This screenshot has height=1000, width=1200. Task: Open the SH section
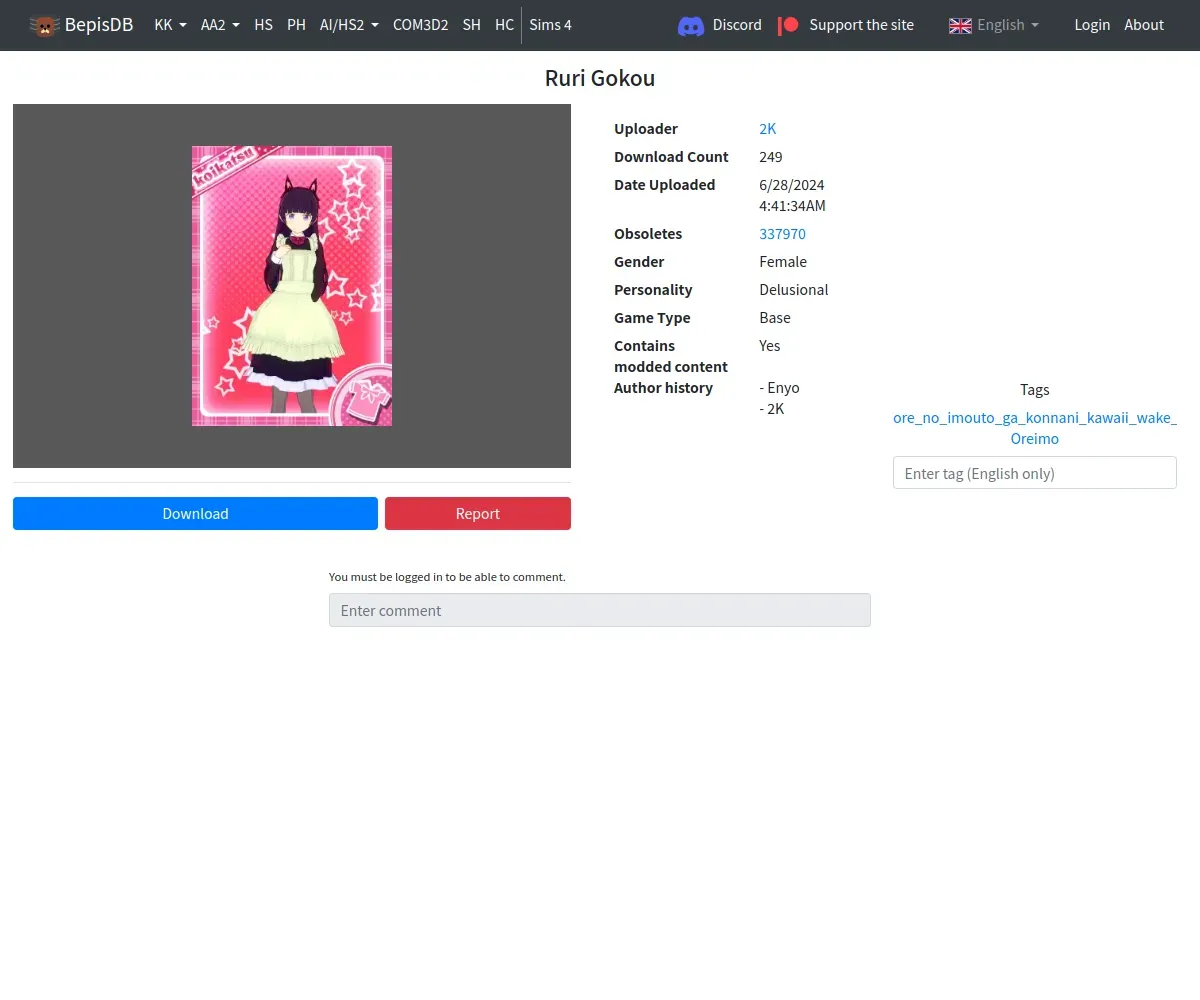pos(472,25)
